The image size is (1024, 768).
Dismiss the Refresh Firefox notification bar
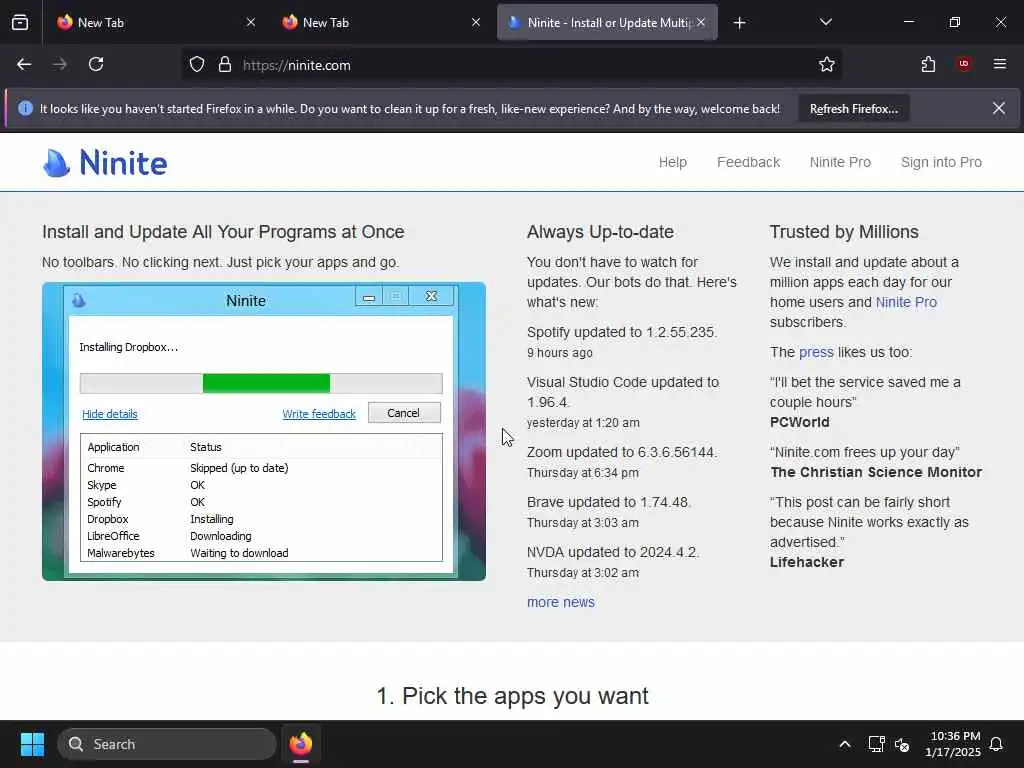pyautogui.click(x=999, y=108)
